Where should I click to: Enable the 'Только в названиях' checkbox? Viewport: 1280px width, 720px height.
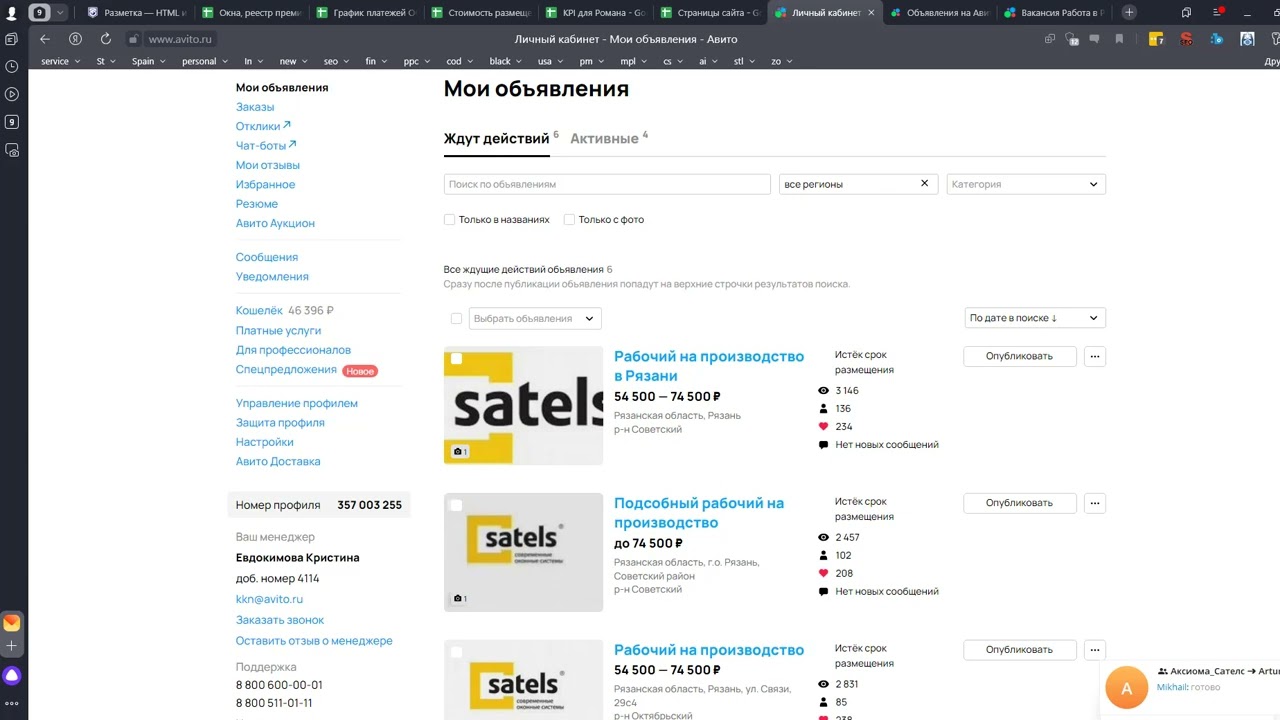tap(450, 220)
